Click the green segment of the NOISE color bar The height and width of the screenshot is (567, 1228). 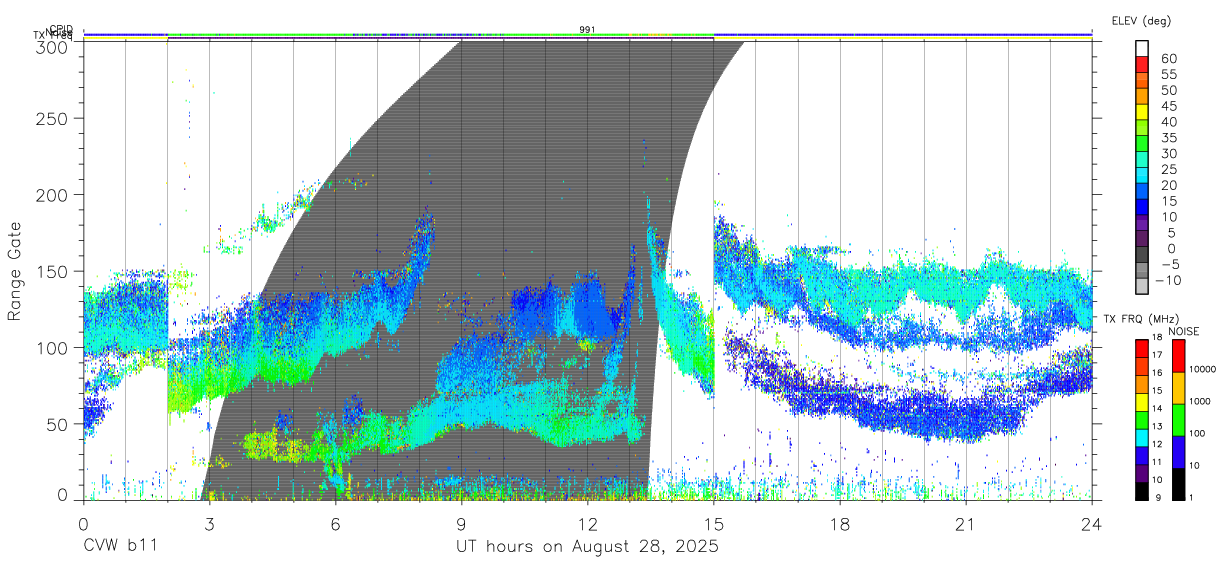click(1177, 420)
